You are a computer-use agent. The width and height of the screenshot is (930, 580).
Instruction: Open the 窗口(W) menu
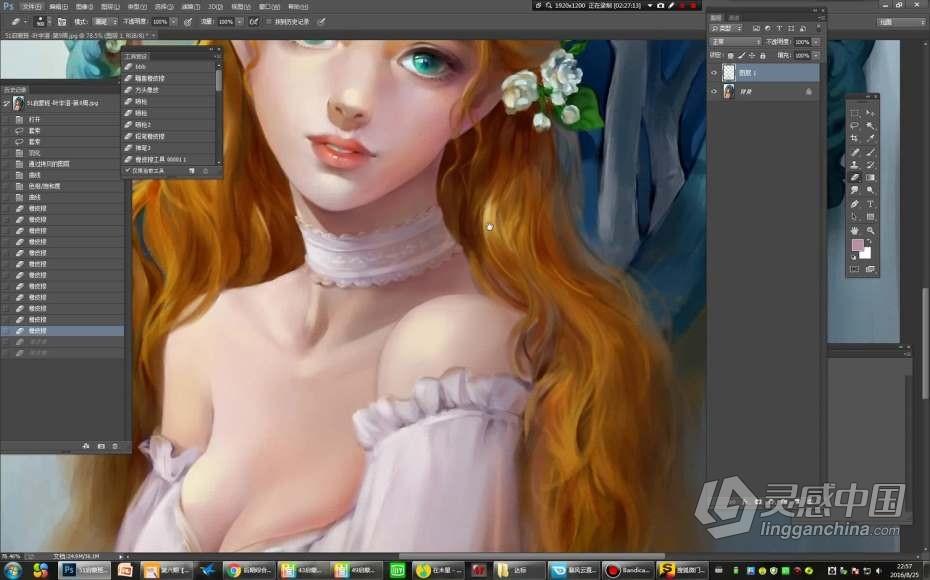269,7
